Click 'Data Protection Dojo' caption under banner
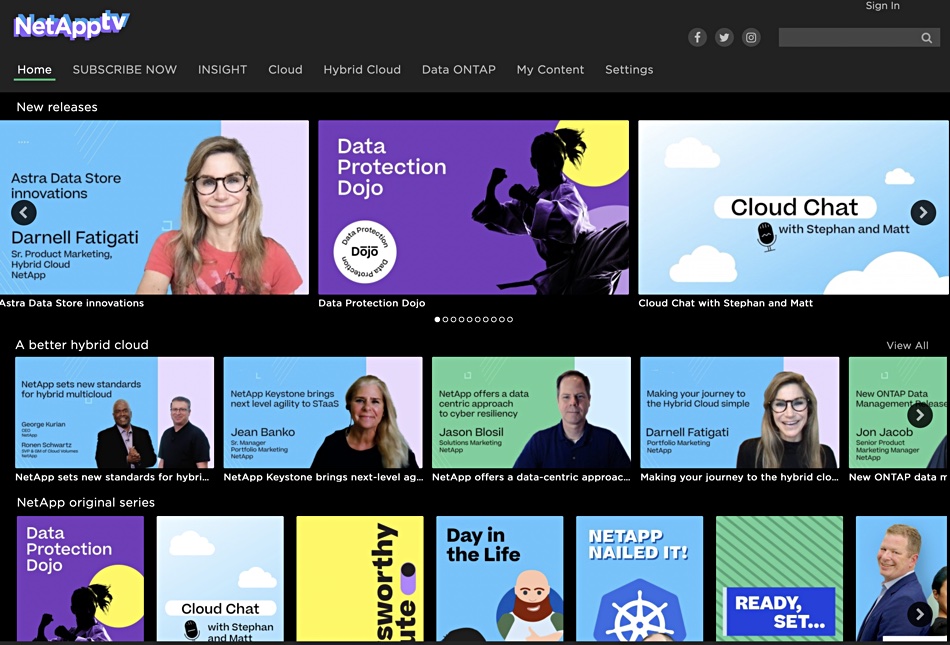Viewport: 950px width, 645px height. pos(371,303)
